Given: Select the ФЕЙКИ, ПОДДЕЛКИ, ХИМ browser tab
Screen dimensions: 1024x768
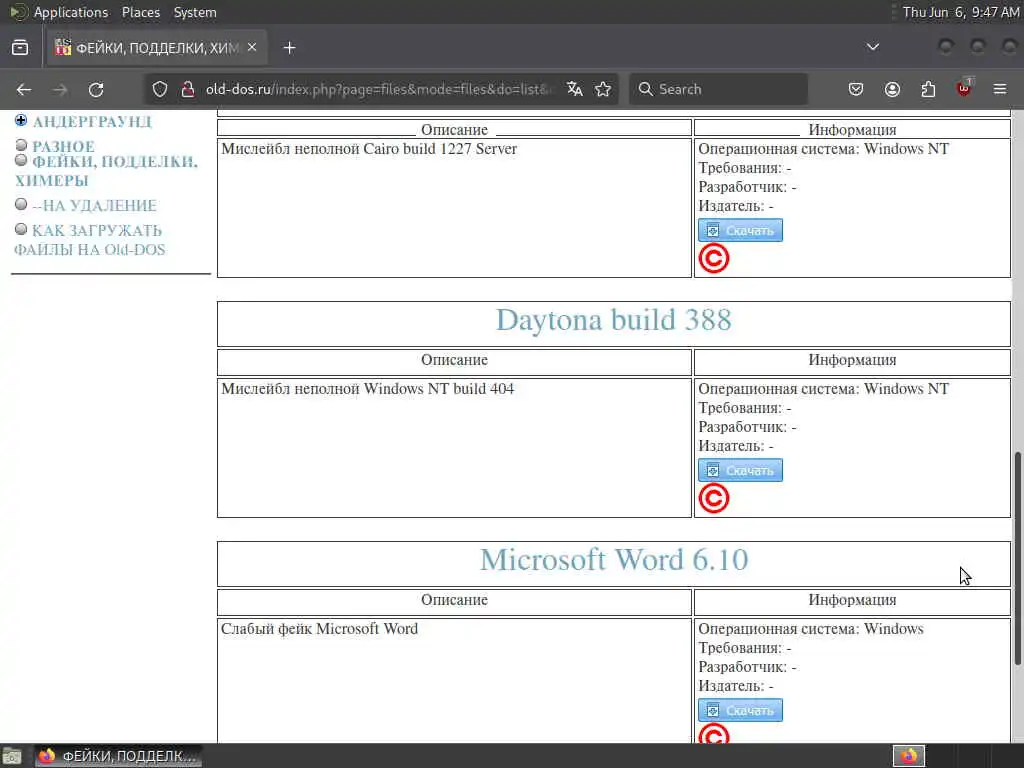Looking at the screenshot, I should (x=157, y=48).
